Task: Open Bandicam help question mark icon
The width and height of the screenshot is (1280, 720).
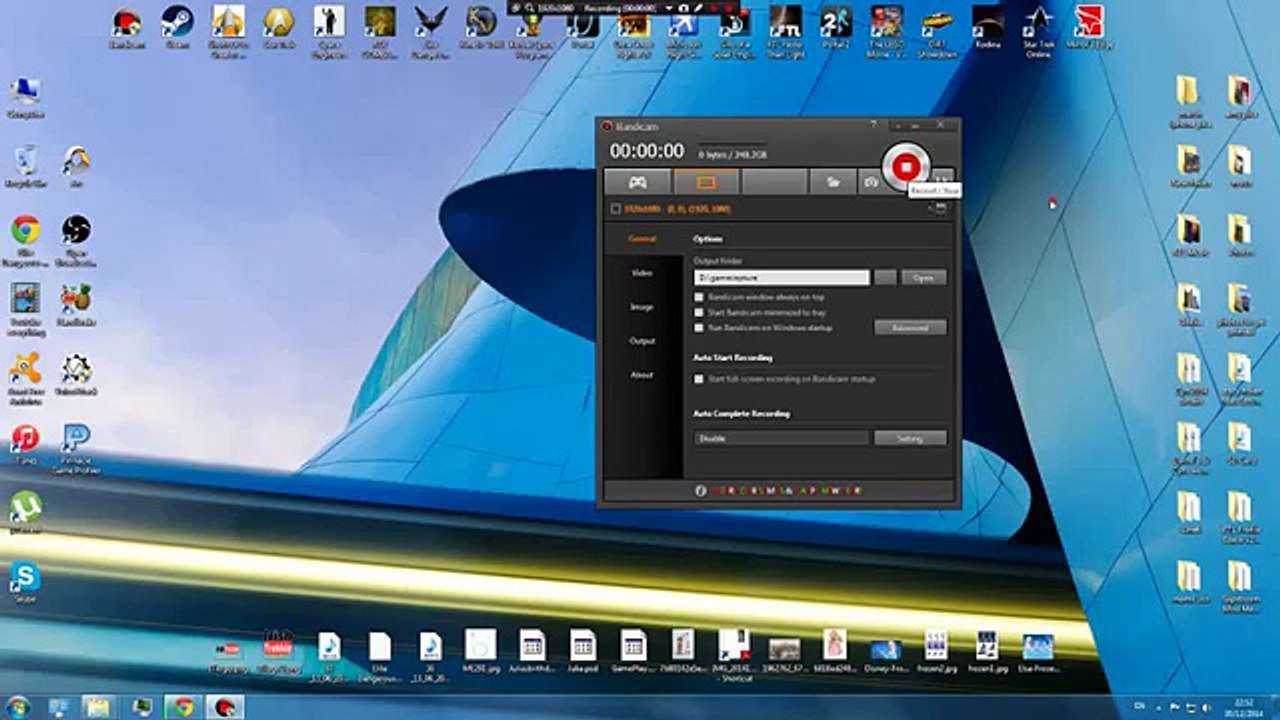Action: click(x=873, y=125)
